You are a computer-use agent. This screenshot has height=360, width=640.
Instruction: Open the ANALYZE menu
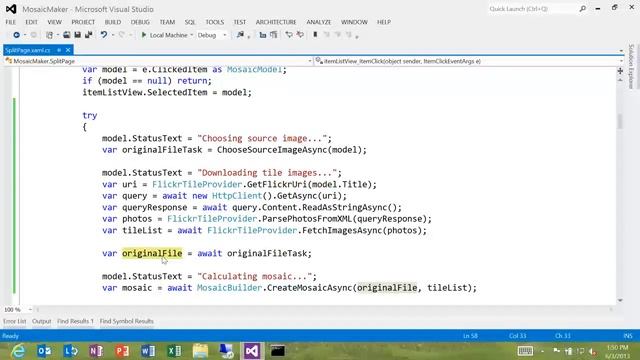319,22
